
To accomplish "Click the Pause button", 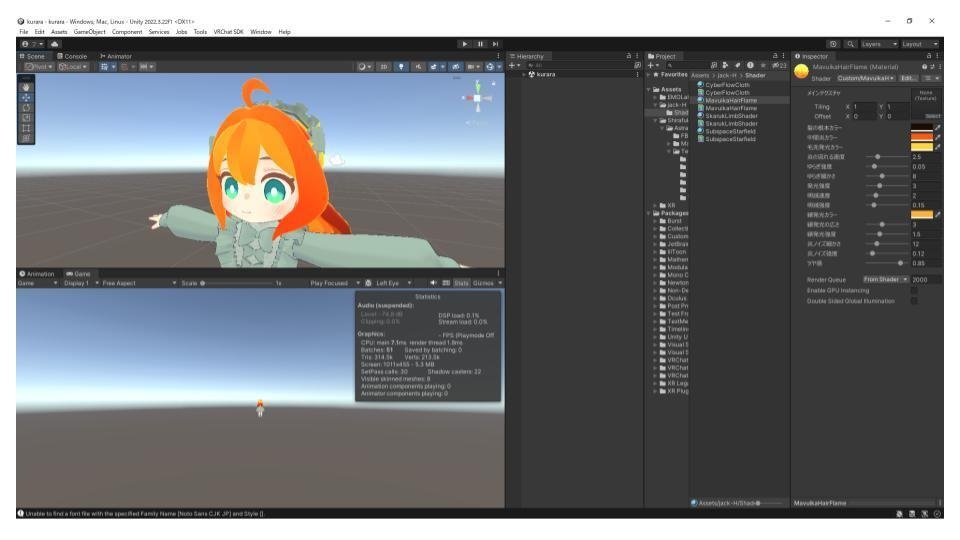I will (480, 44).
